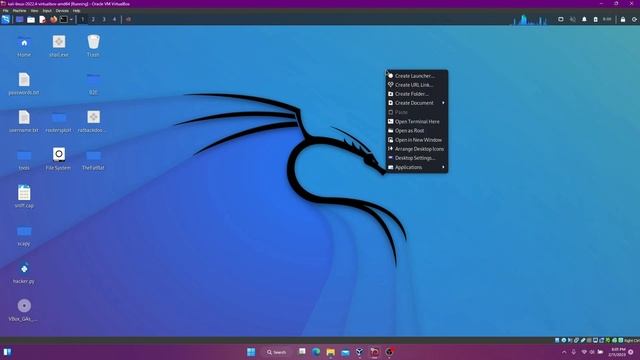Open VirtualBox Input menu

click(x=47, y=11)
